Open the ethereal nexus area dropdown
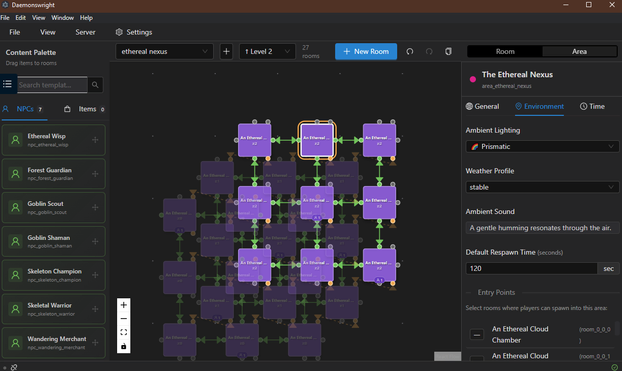 (x=164, y=52)
